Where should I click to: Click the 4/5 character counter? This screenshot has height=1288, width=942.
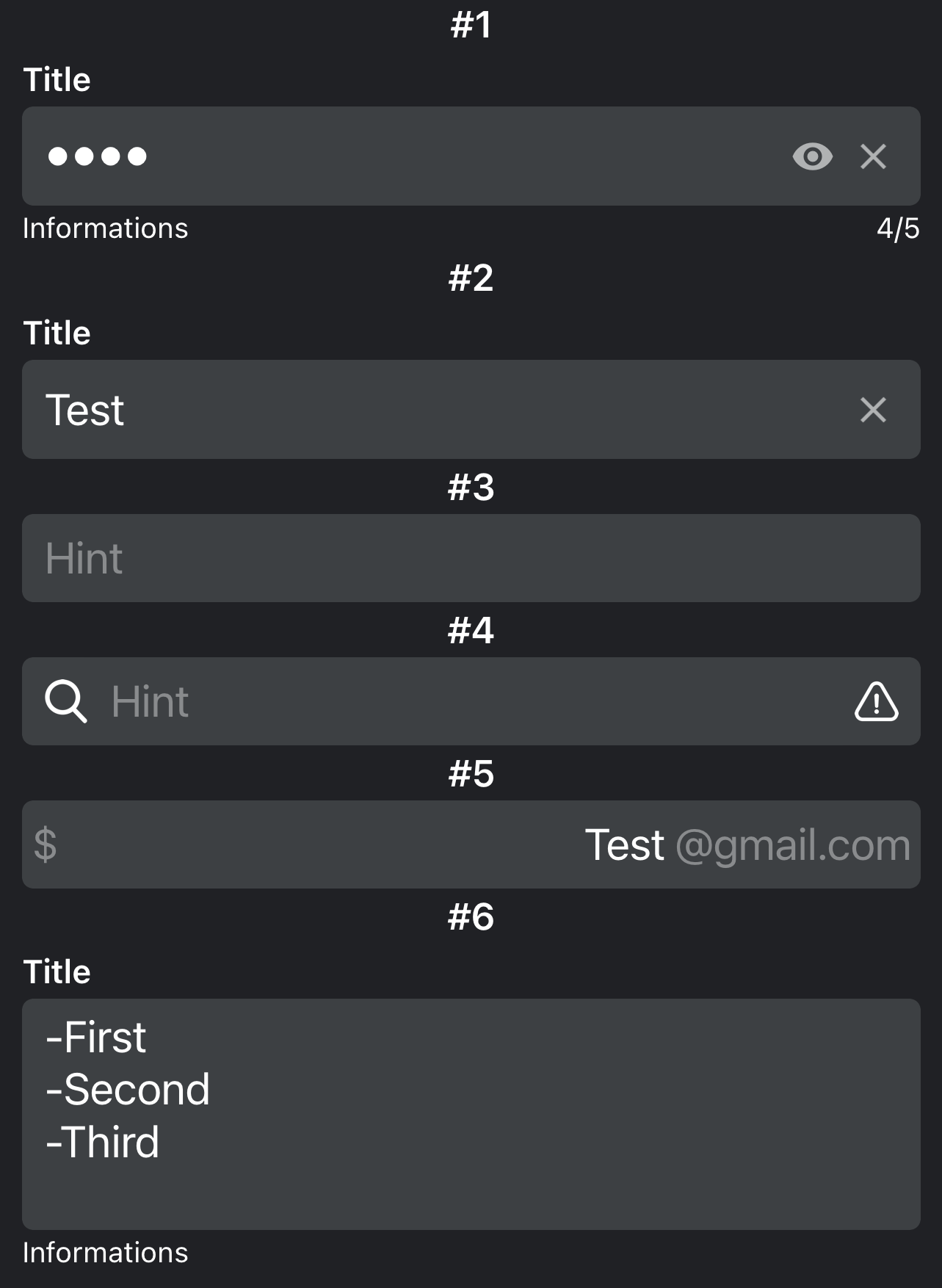(x=897, y=228)
